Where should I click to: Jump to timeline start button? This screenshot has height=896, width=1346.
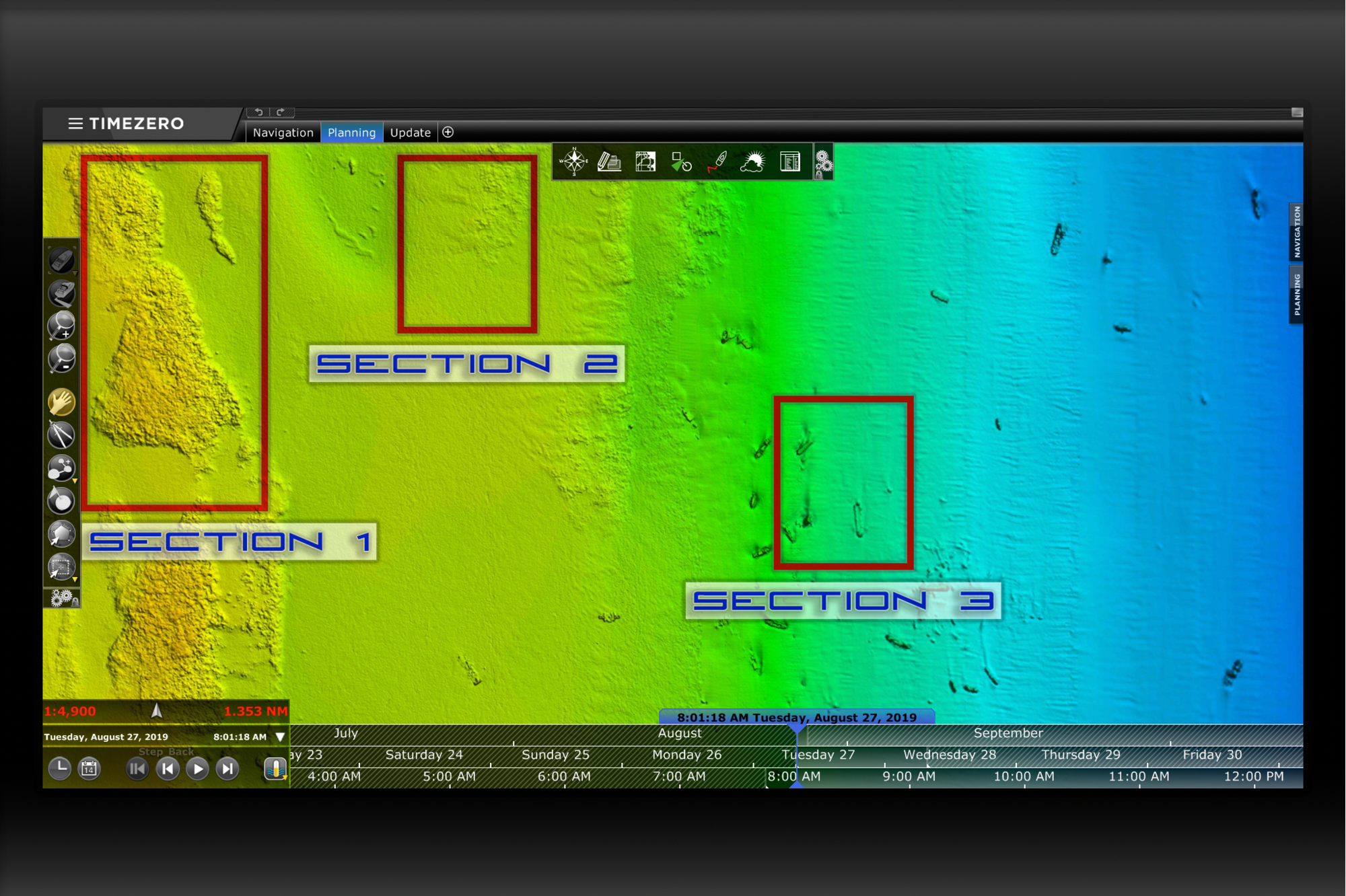137,768
